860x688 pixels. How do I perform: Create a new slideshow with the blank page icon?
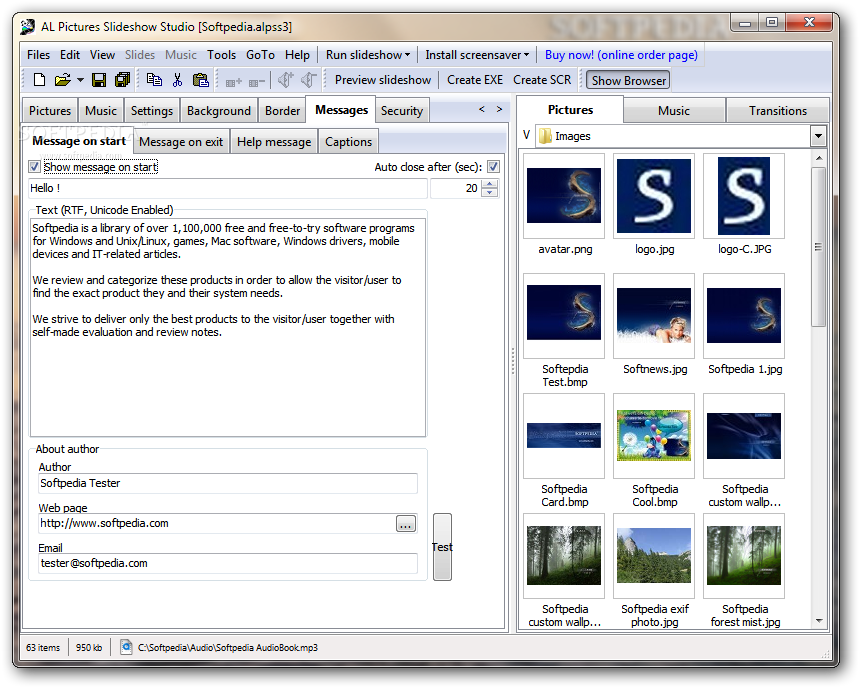[39, 80]
